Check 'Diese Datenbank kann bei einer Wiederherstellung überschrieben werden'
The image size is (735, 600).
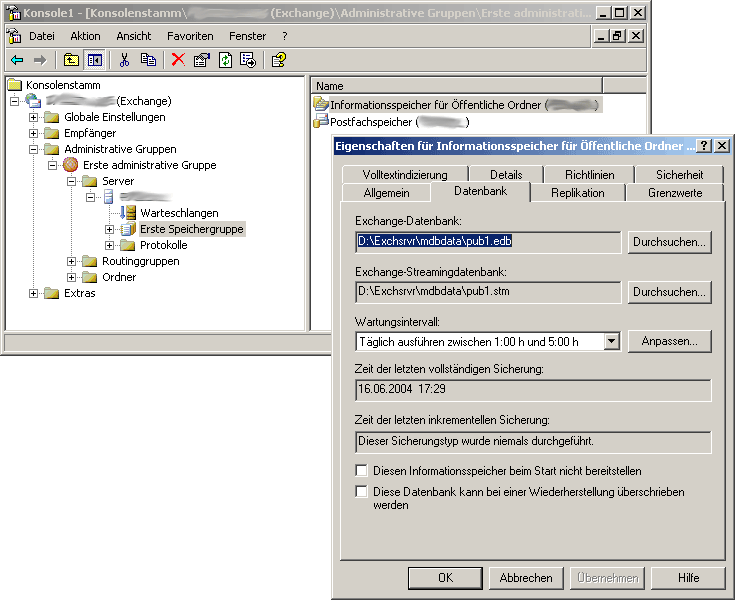pos(361,492)
